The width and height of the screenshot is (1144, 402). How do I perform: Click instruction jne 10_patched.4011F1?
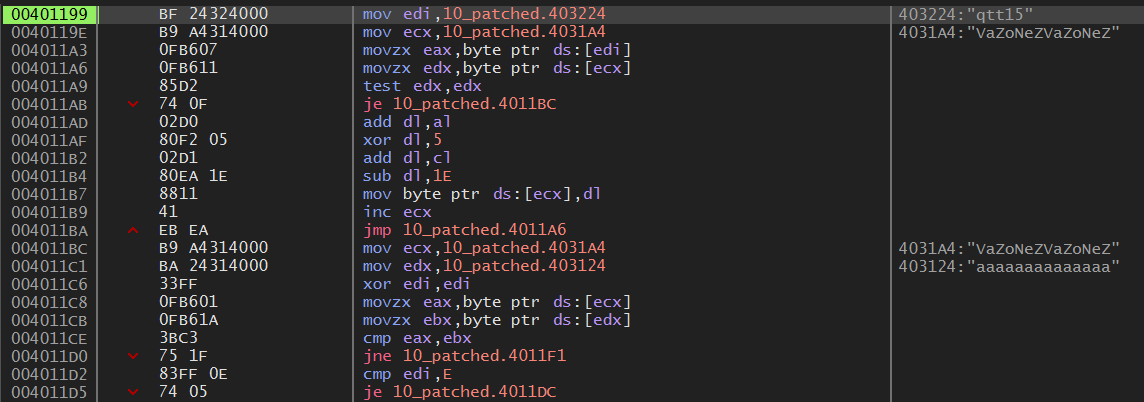click(464, 356)
